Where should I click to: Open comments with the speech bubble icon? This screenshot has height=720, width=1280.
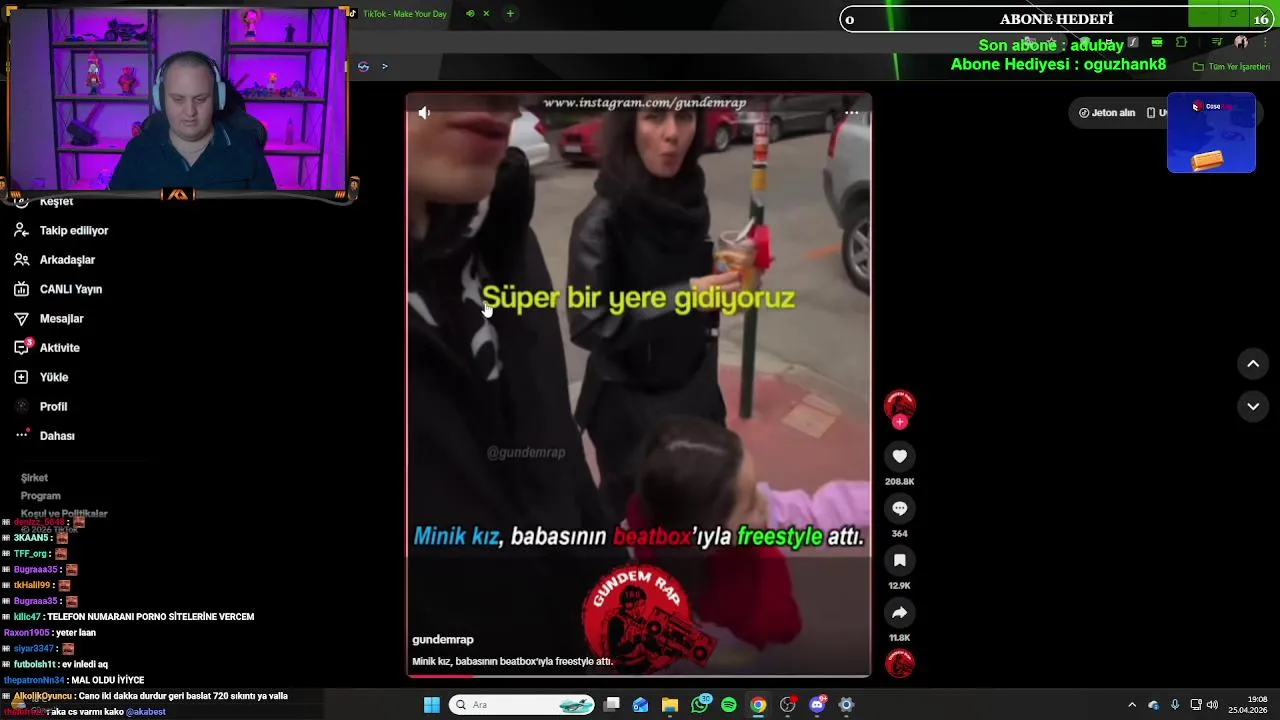(900, 508)
